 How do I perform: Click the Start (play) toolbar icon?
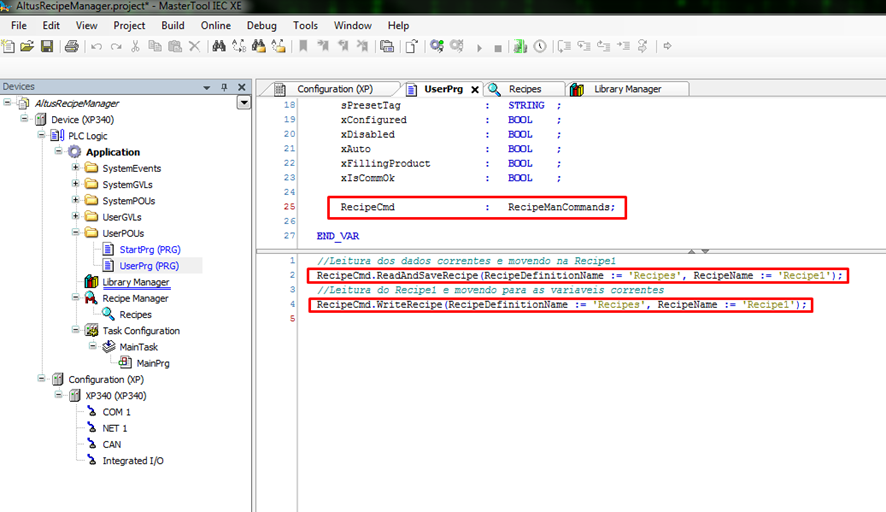click(479, 47)
